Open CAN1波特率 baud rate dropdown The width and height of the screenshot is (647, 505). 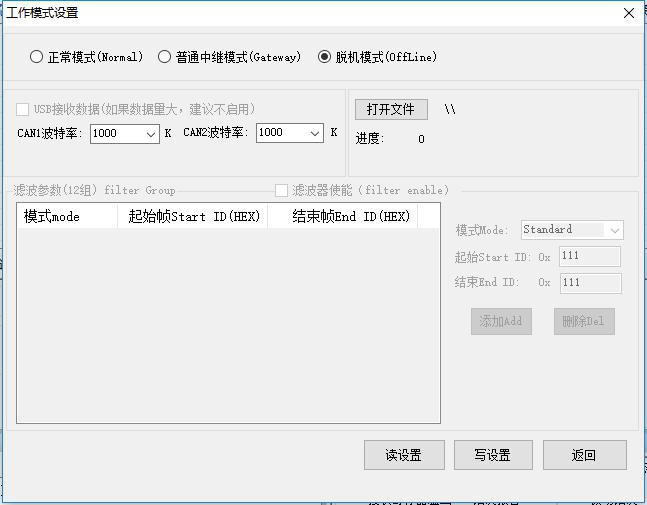click(125, 133)
